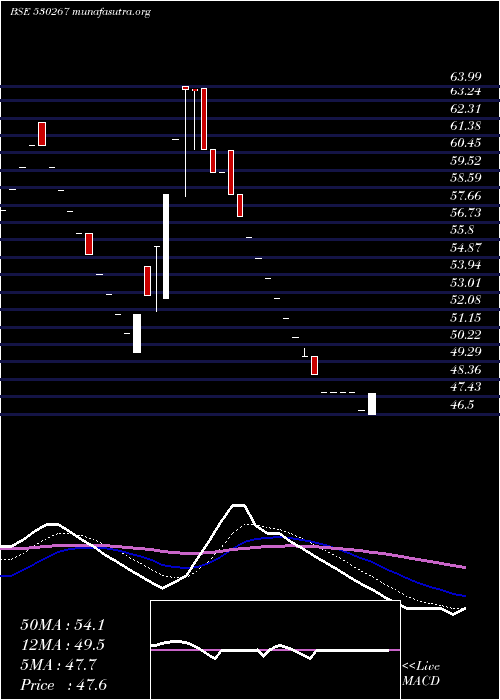The image size is (500, 700).
Task: Click the 54.87 price level label
Action: coord(465,248)
